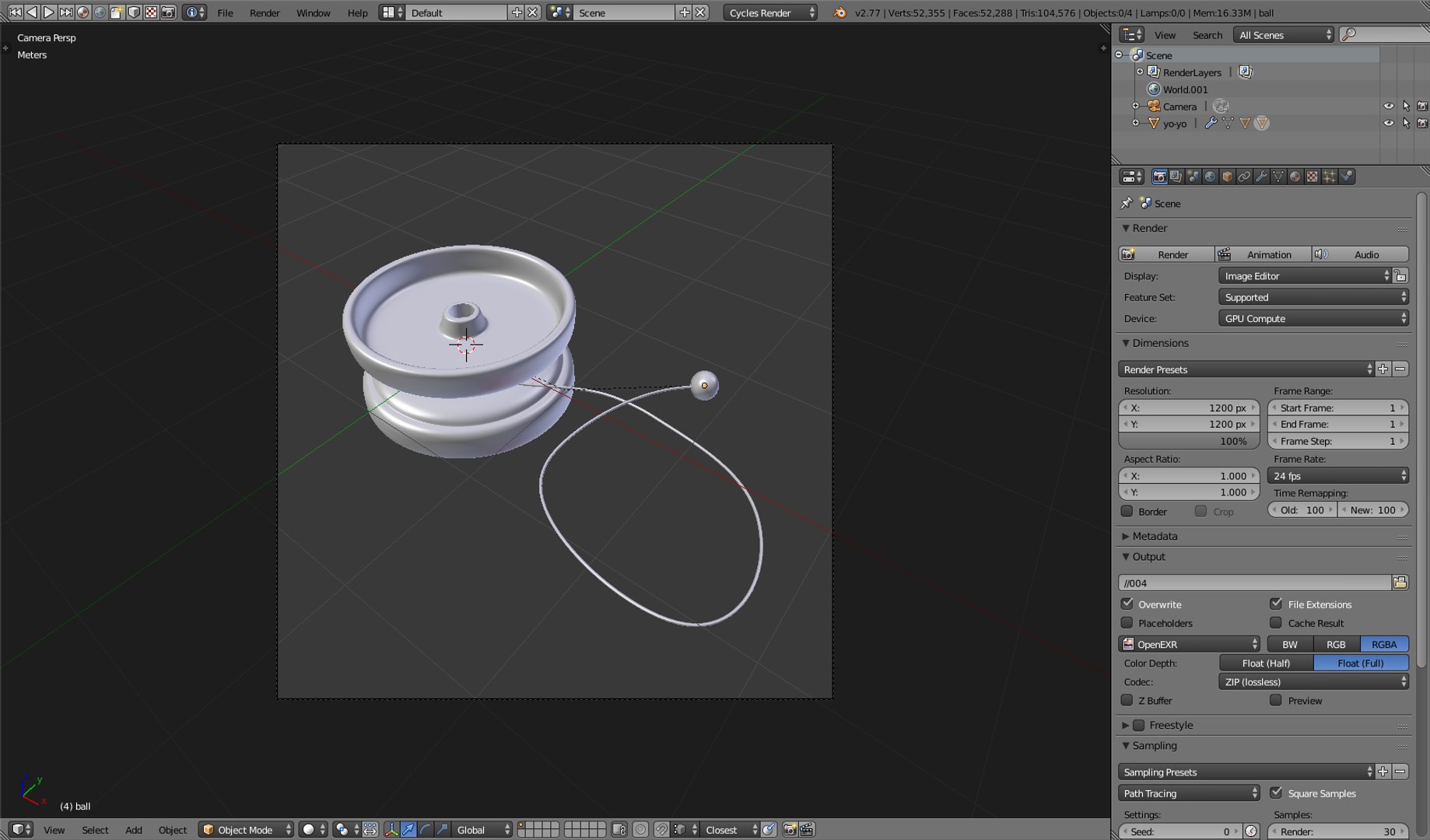This screenshot has height=840, width=1430.
Task: Open the Render Layers properties tab
Action: (x=1176, y=177)
